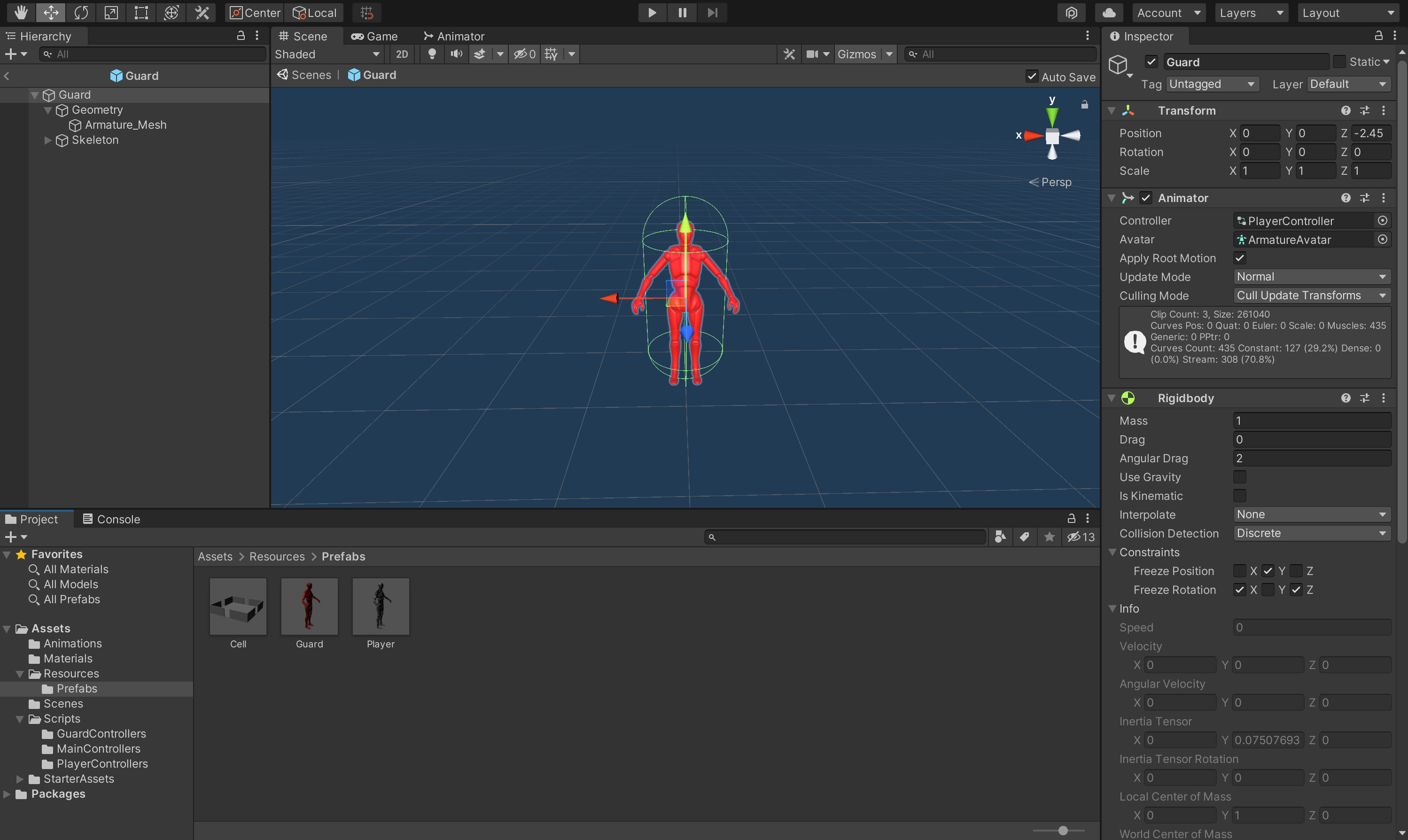Open Scene component editor tools icon
Image resolution: width=1408 pixels, height=840 pixels.
click(789, 54)
